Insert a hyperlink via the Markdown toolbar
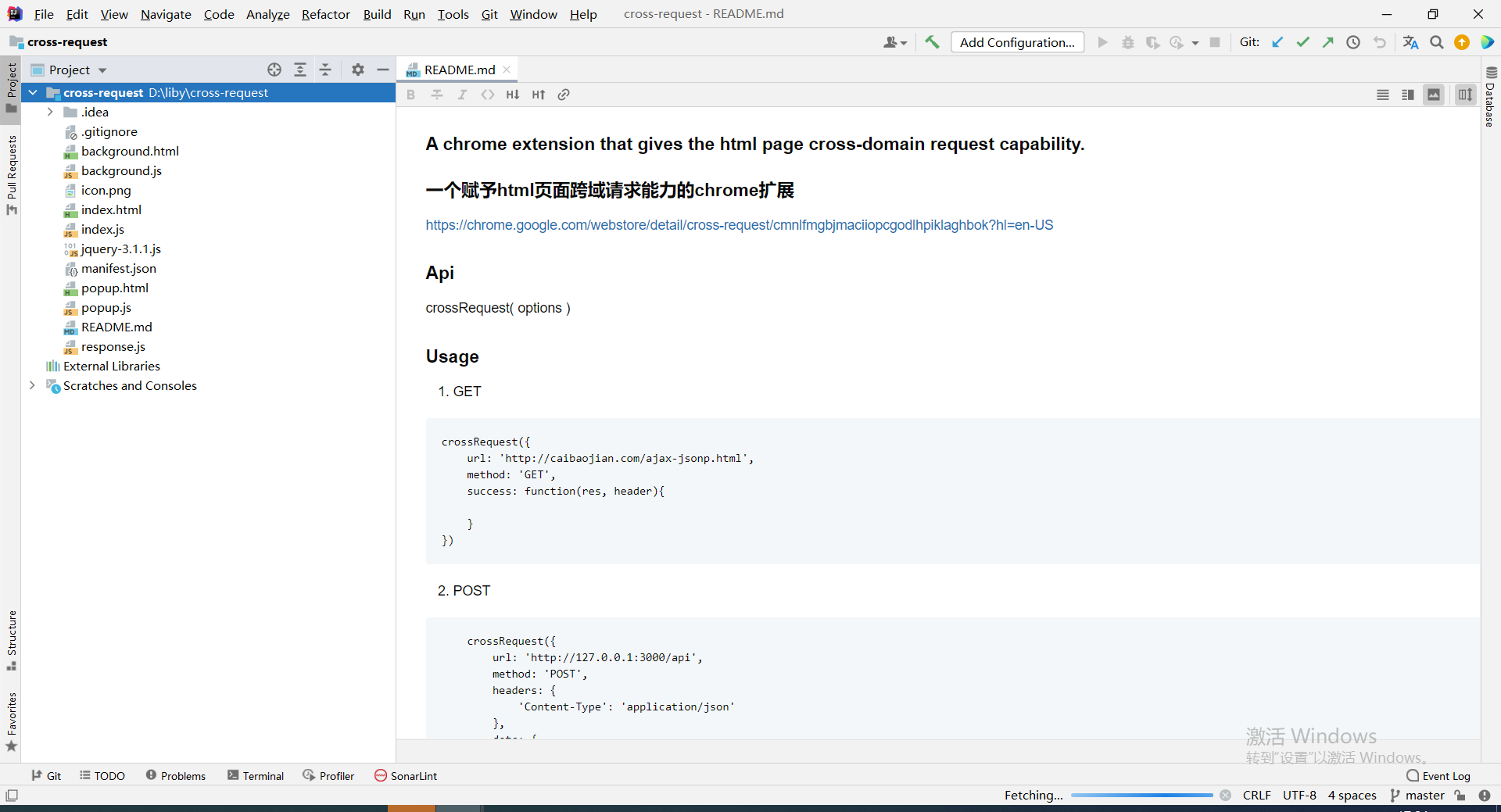The height and width of the screenshot is (812, 1501). point(564,95)
